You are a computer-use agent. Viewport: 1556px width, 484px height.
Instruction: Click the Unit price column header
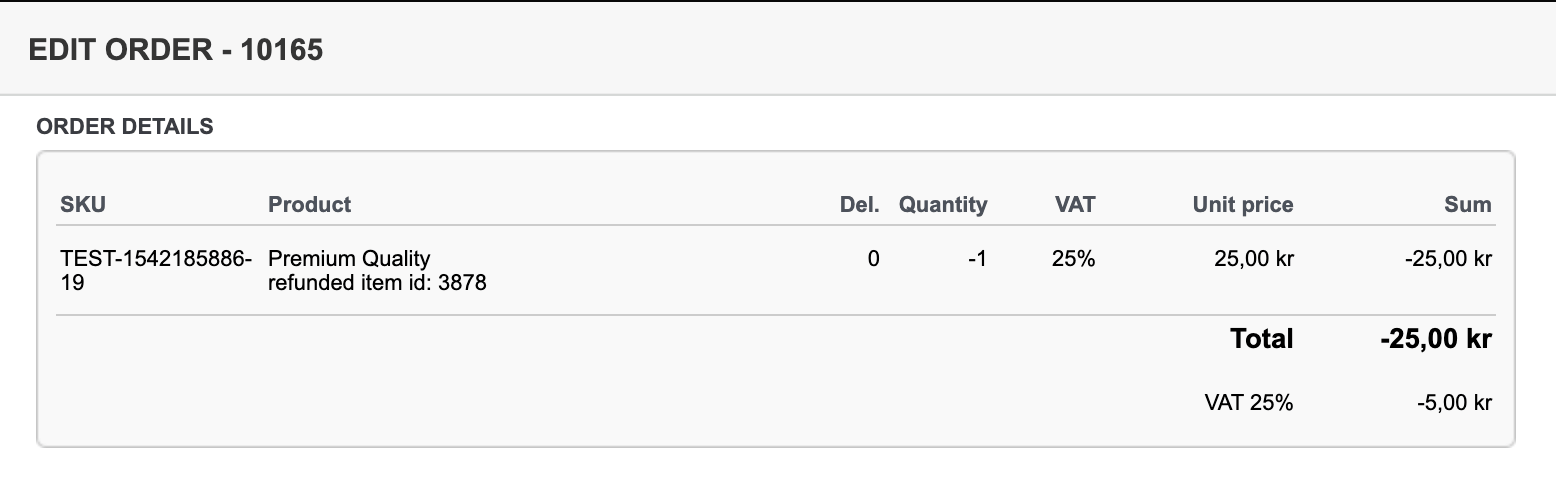tap(1243, 205)
